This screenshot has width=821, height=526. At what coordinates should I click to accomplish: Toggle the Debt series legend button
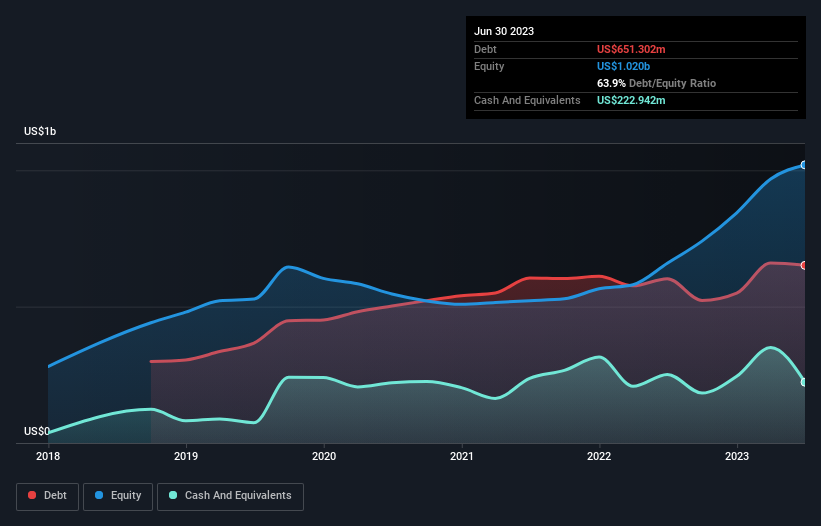coord(47,496)
